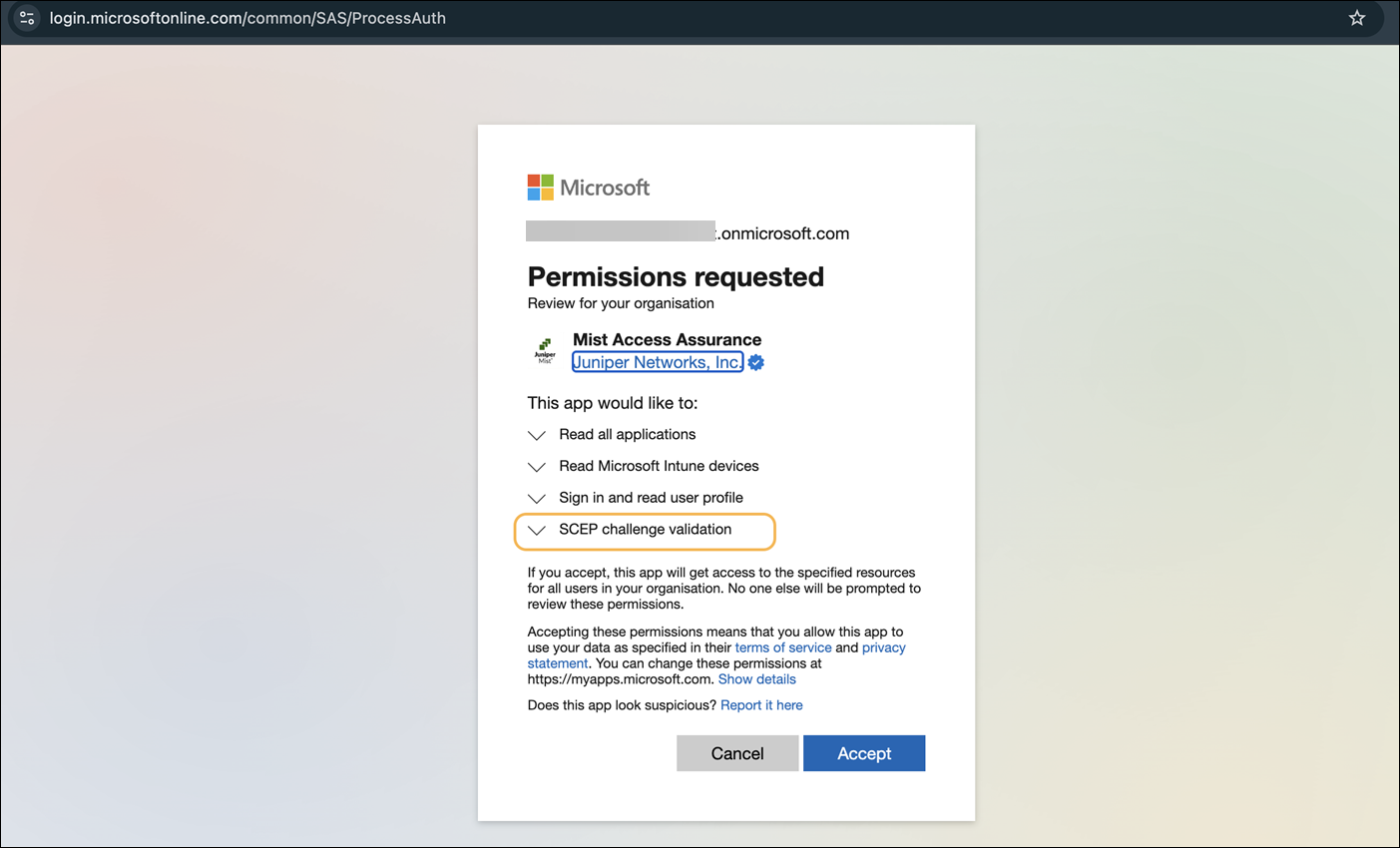Report the app via Report it here
The height and width of the screenshot is (848, 1400).
pos(761,704)
